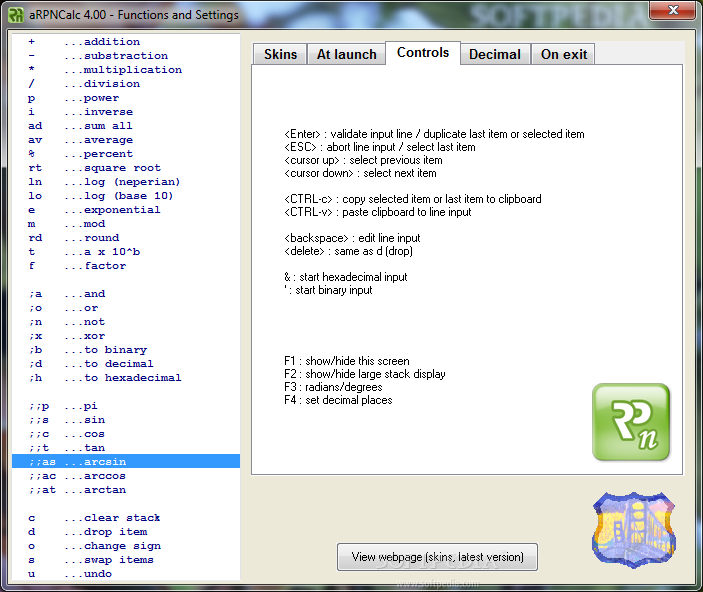Select the '- ...substraction' row
Image resolution: width=703 pixels, height=592 pixels.
(126, 56)
